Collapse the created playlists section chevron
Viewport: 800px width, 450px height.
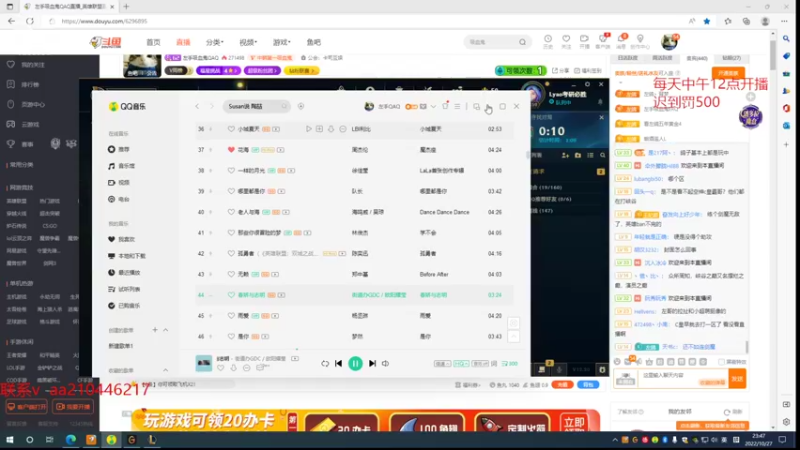166,330
